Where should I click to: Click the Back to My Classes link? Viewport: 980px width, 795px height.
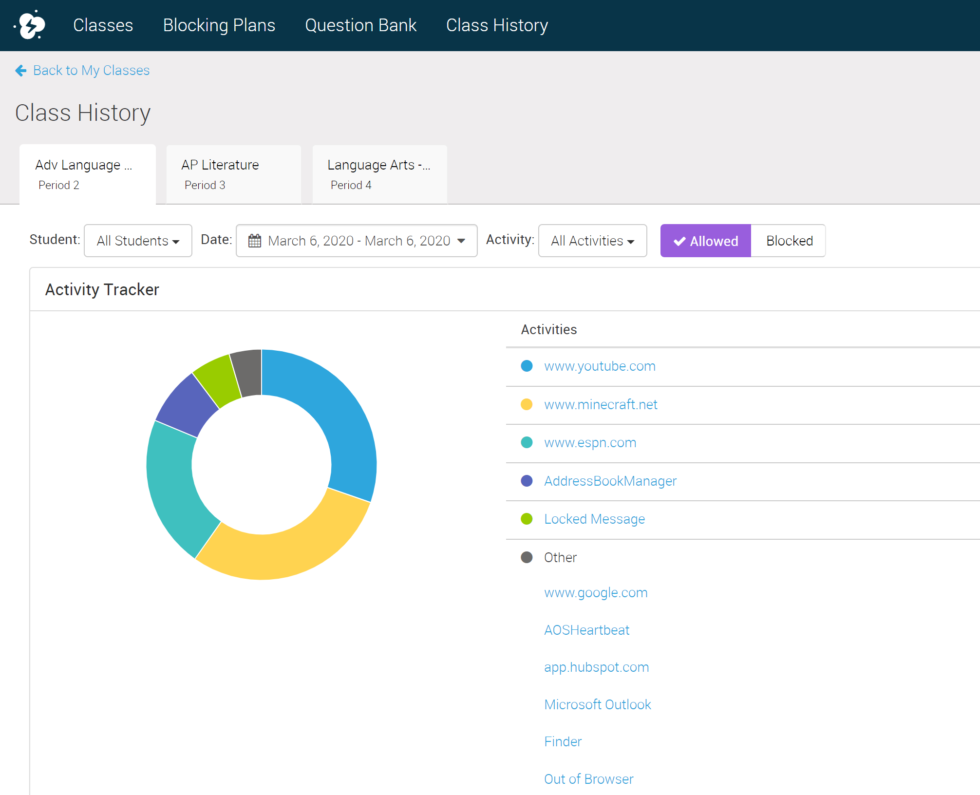coord(90,70)
